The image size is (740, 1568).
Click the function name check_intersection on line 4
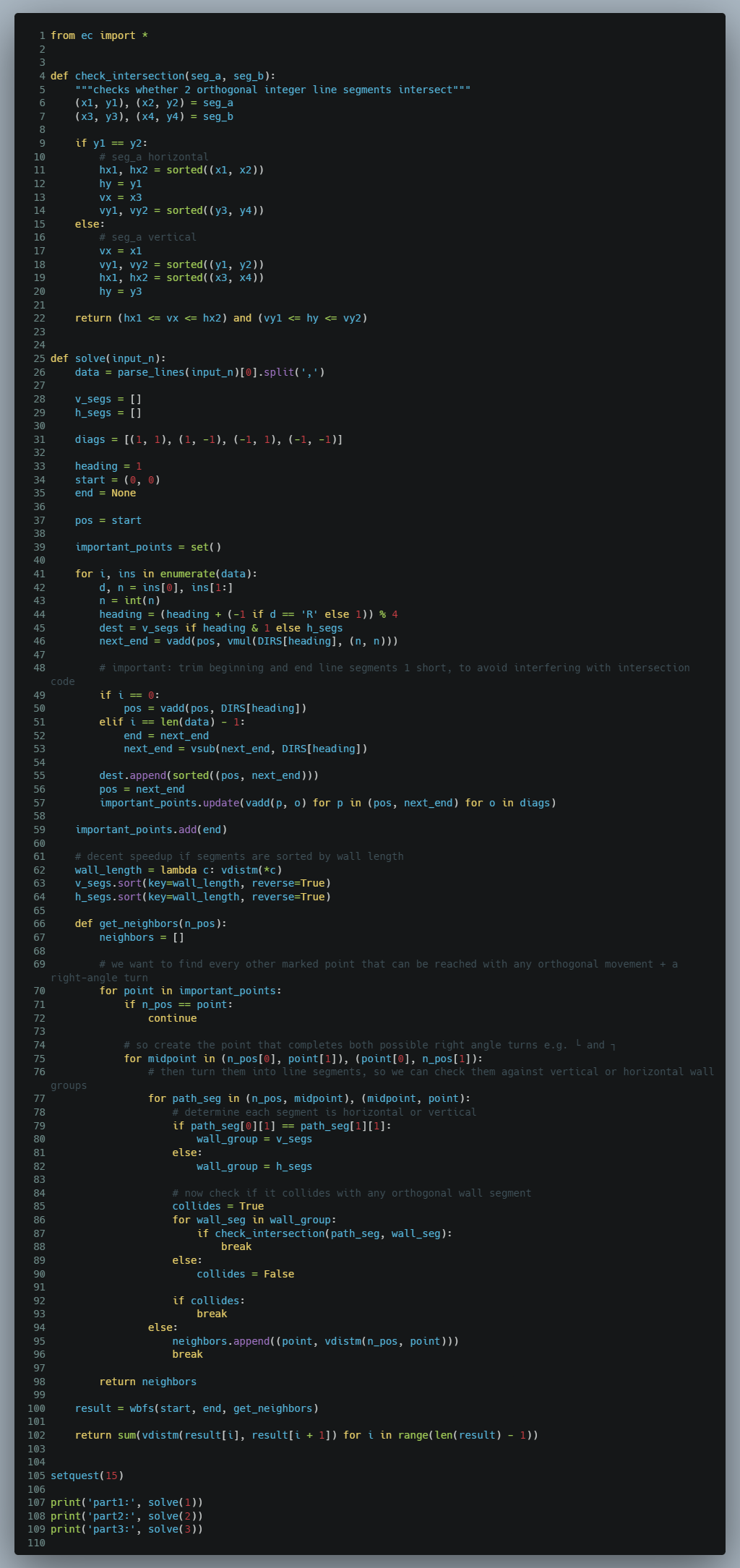(130, 76)
